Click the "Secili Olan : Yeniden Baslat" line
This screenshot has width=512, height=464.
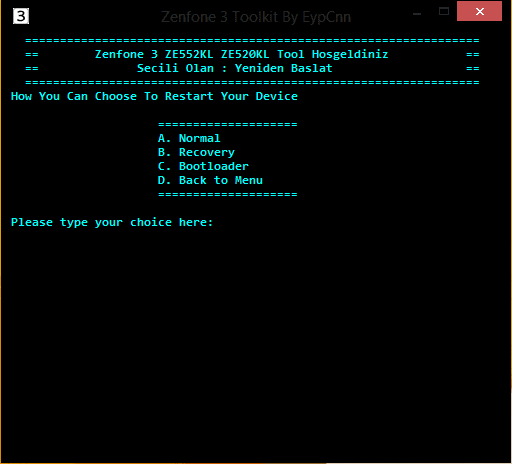pyautogui.click(x=235, y=68)
